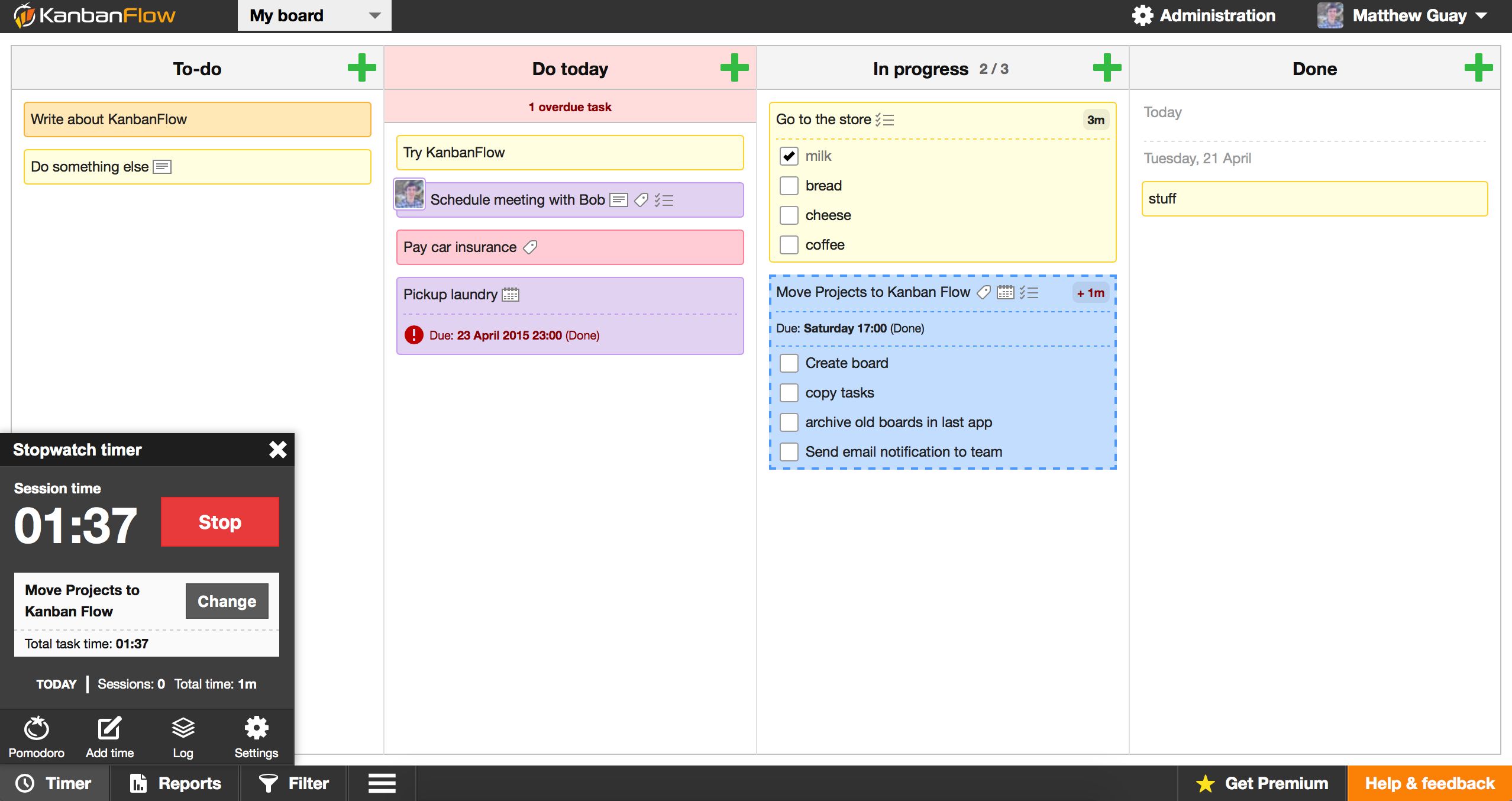
Task: Open the Filter panel from the bottom bar
Action: [294, 783]
